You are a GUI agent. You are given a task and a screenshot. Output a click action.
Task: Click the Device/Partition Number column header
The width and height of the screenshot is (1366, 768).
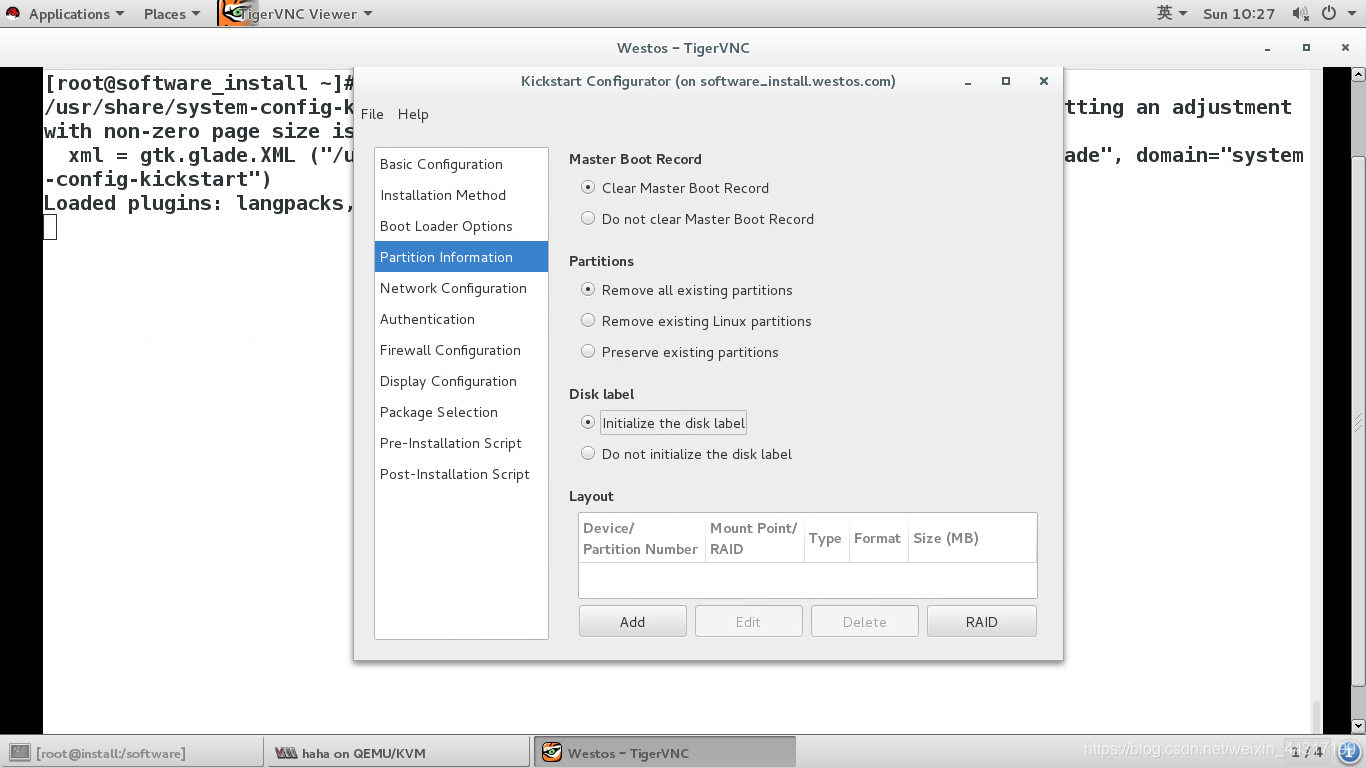641,538
